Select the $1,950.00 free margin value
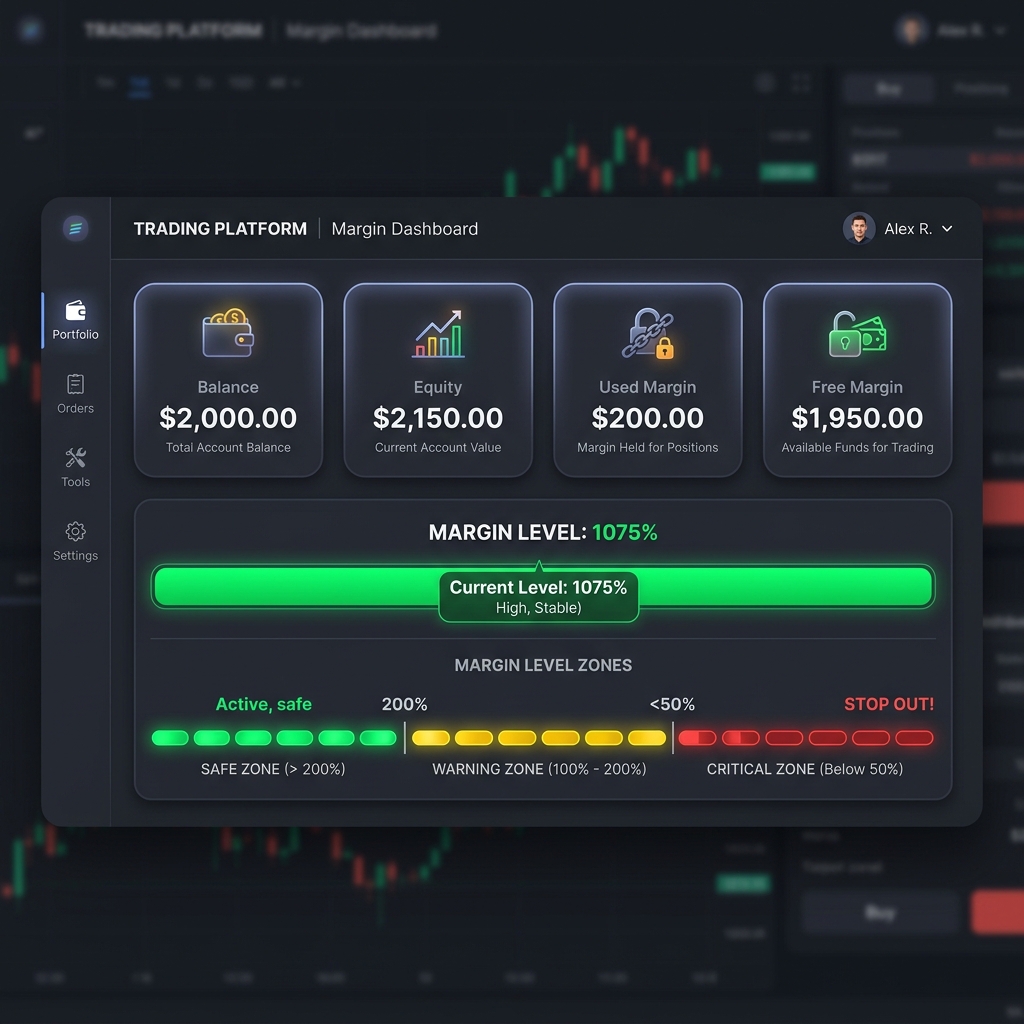This screenshot has height=1024, width=1024. pyautogui.click(x=857, y=418)
